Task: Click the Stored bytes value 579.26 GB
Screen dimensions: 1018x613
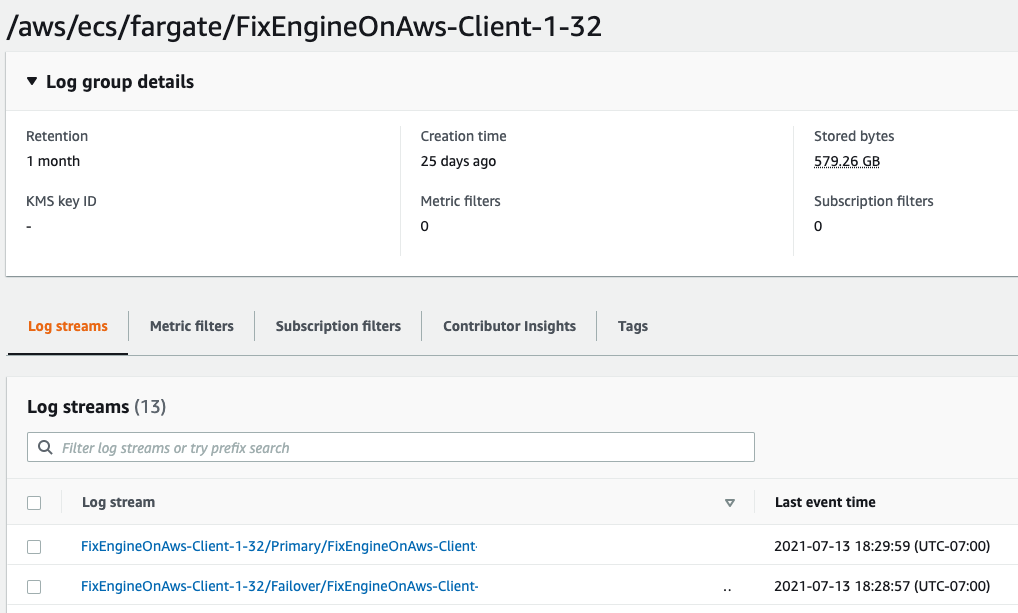Action: click(847, 161)
